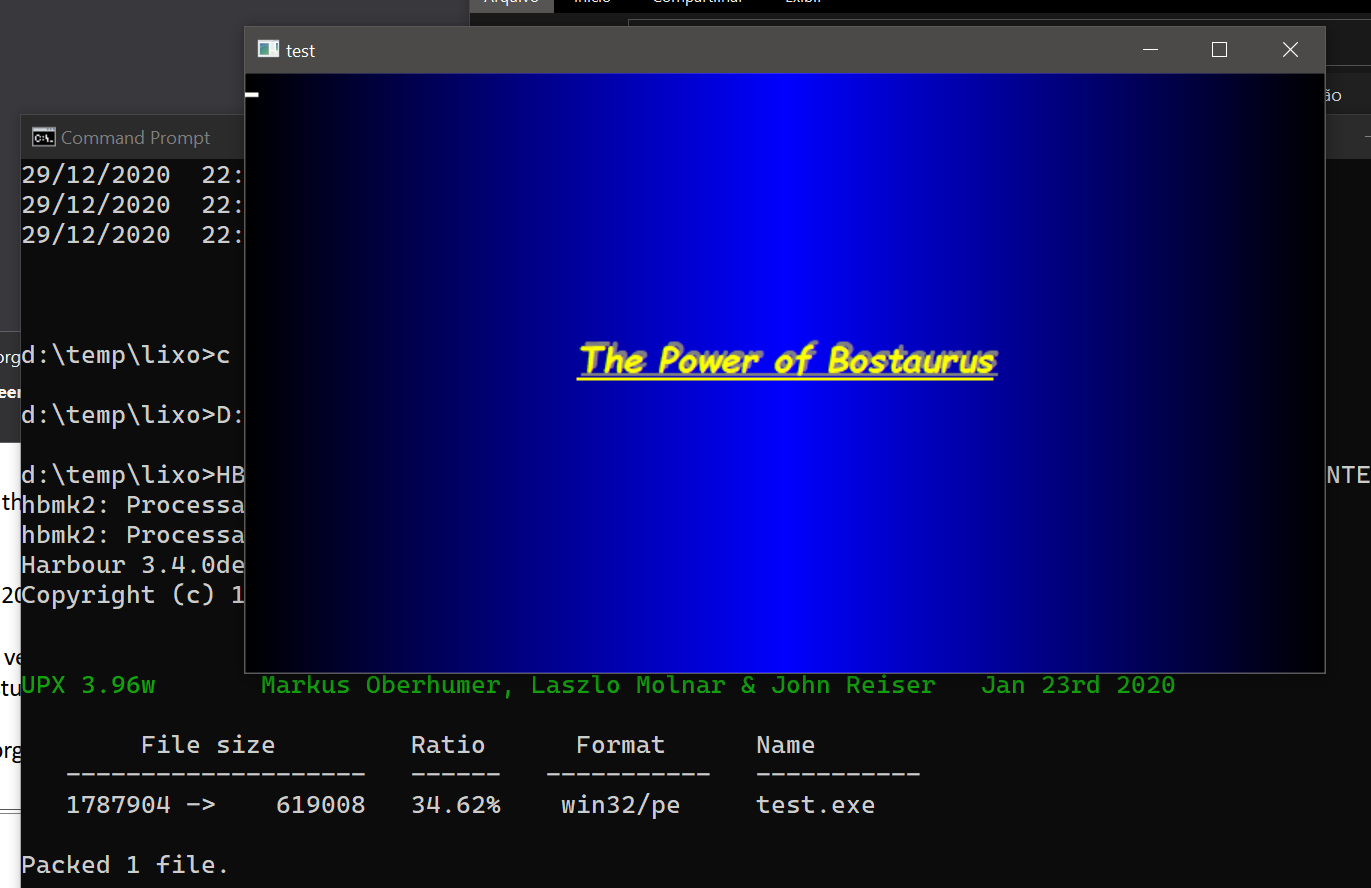This screenshot has height=888, width=1371.
Task: Click the 'UPX 3.96w' text in Command Prompt
Action: click(88, 685)
